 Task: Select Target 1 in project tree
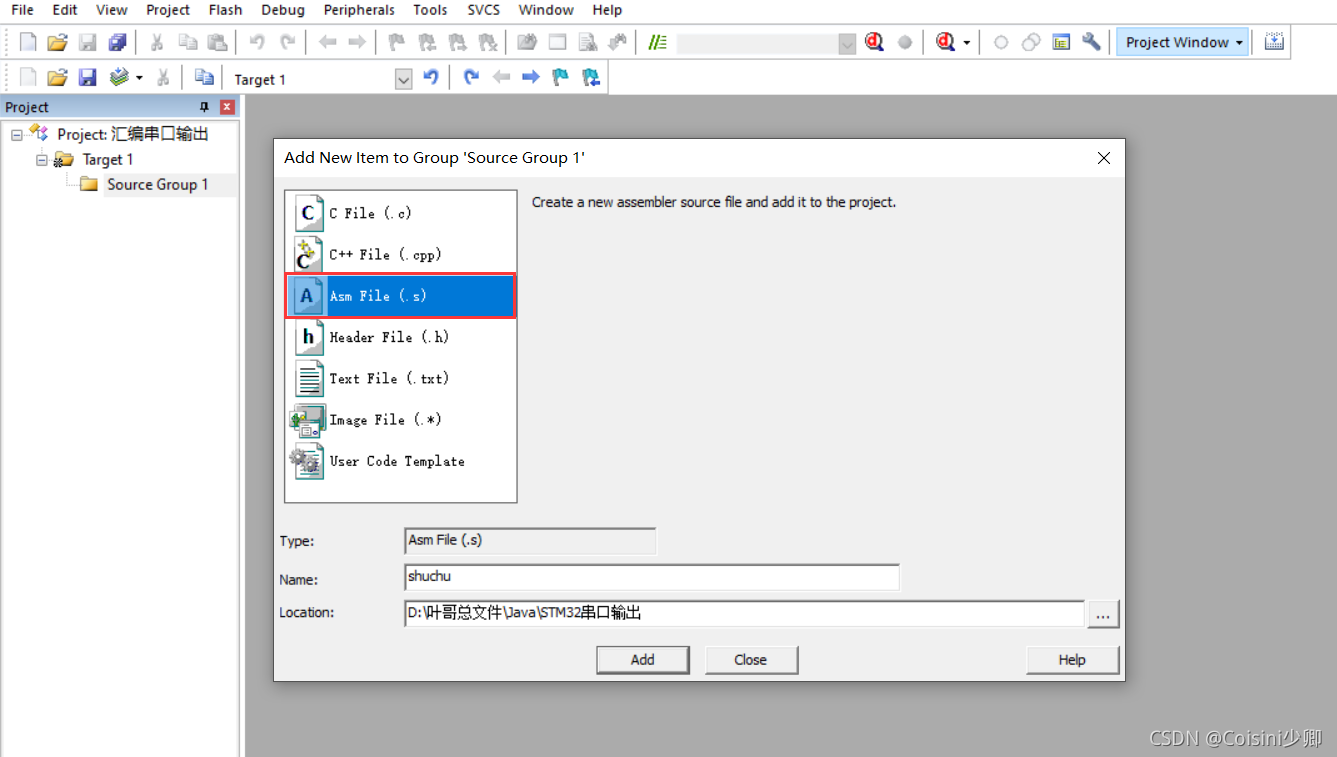coord(107,159)
